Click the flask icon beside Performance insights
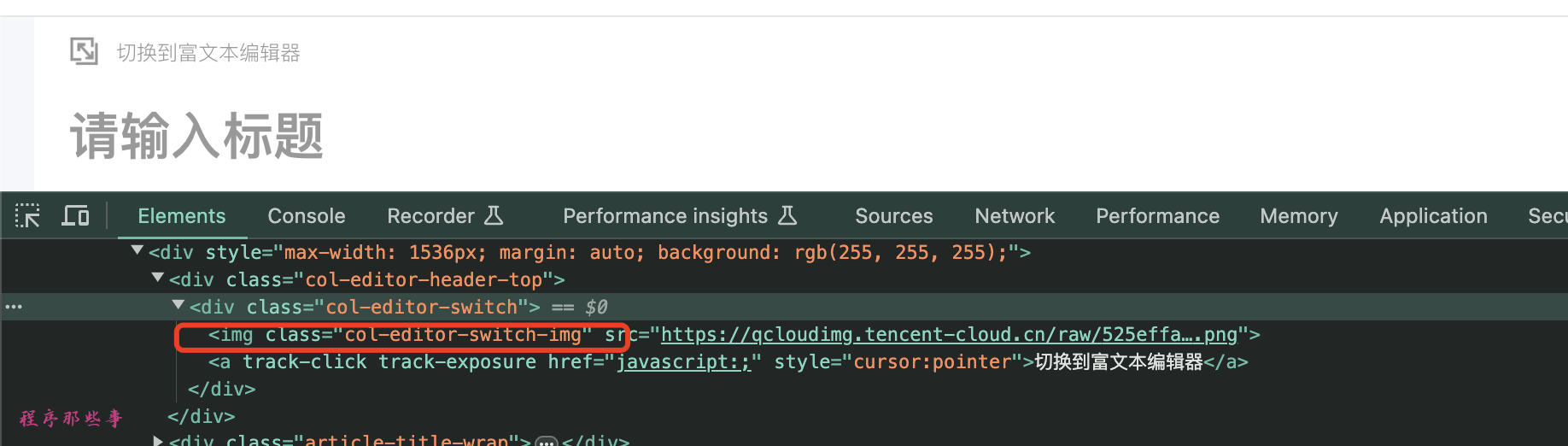The width and height of the screenshot is (1568, 446). [787, 215]
